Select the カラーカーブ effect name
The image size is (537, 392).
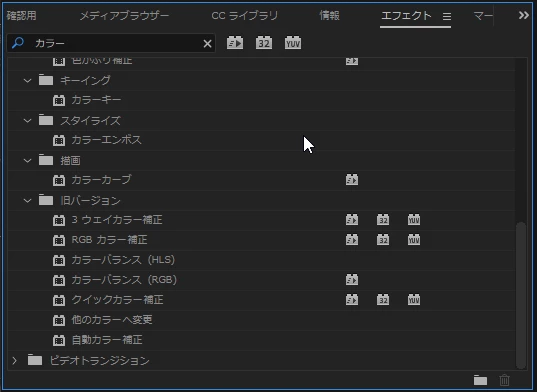click(x=101, y=180)
